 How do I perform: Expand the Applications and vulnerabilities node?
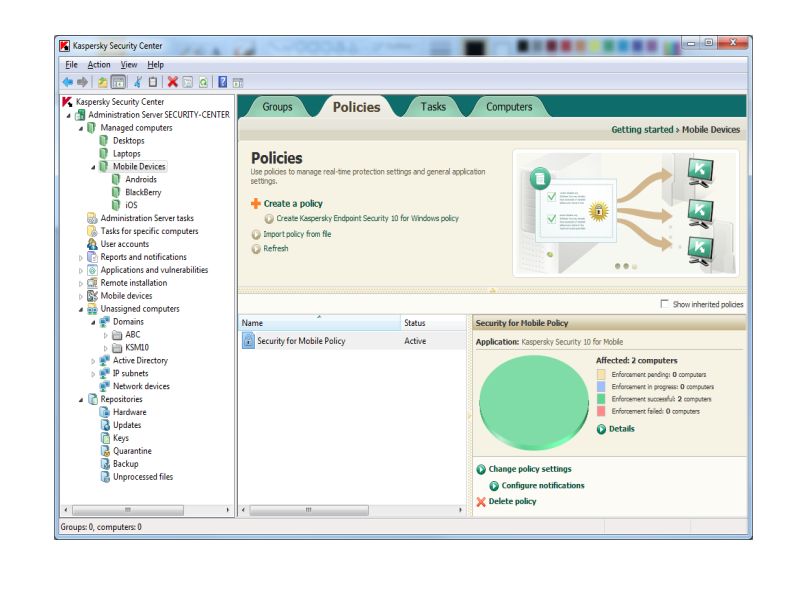point(81,270)
